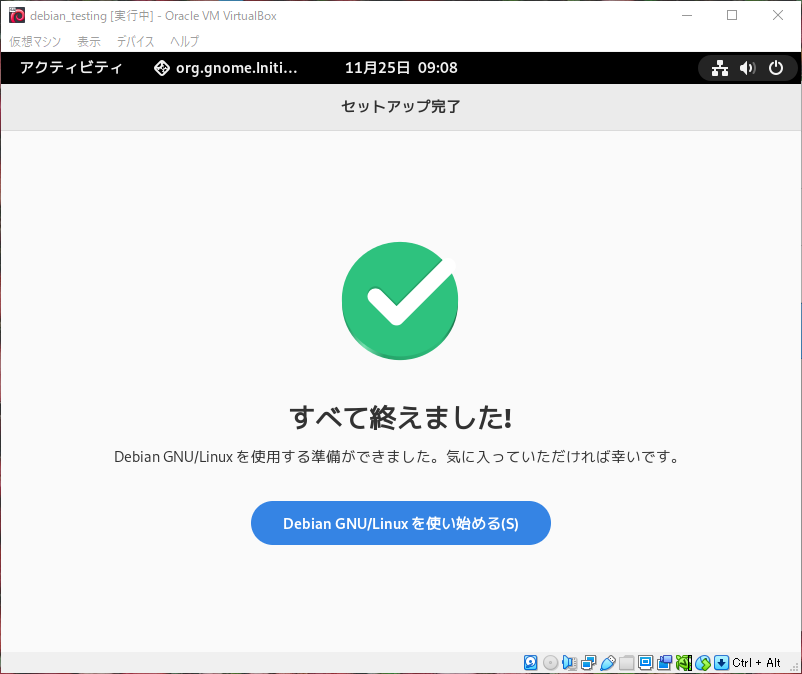Click the CPU virtualization turtle status icon

point(684,663)
